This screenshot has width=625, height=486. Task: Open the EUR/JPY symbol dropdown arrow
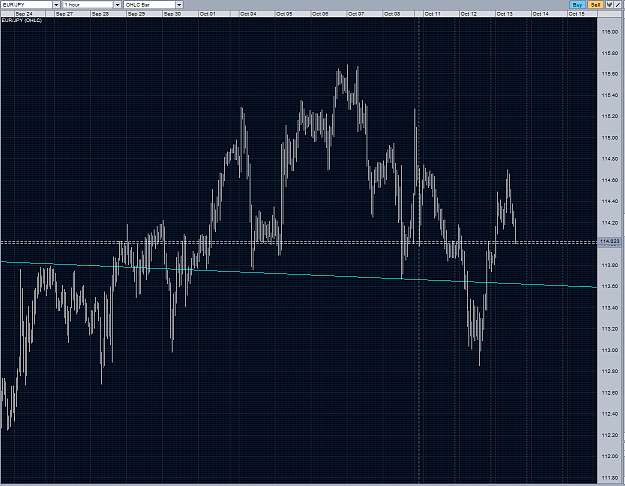coord(56,5)
